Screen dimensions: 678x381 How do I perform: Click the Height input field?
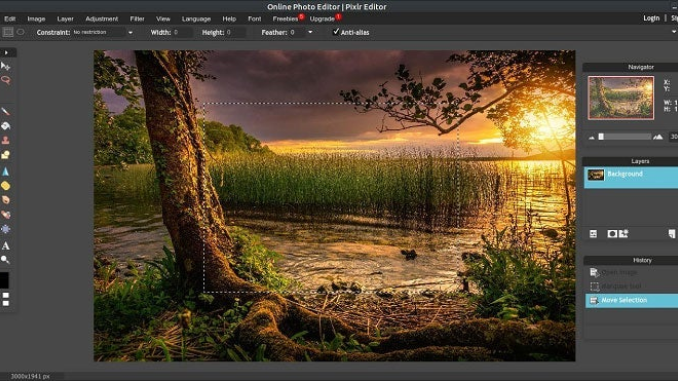(236, 32)
